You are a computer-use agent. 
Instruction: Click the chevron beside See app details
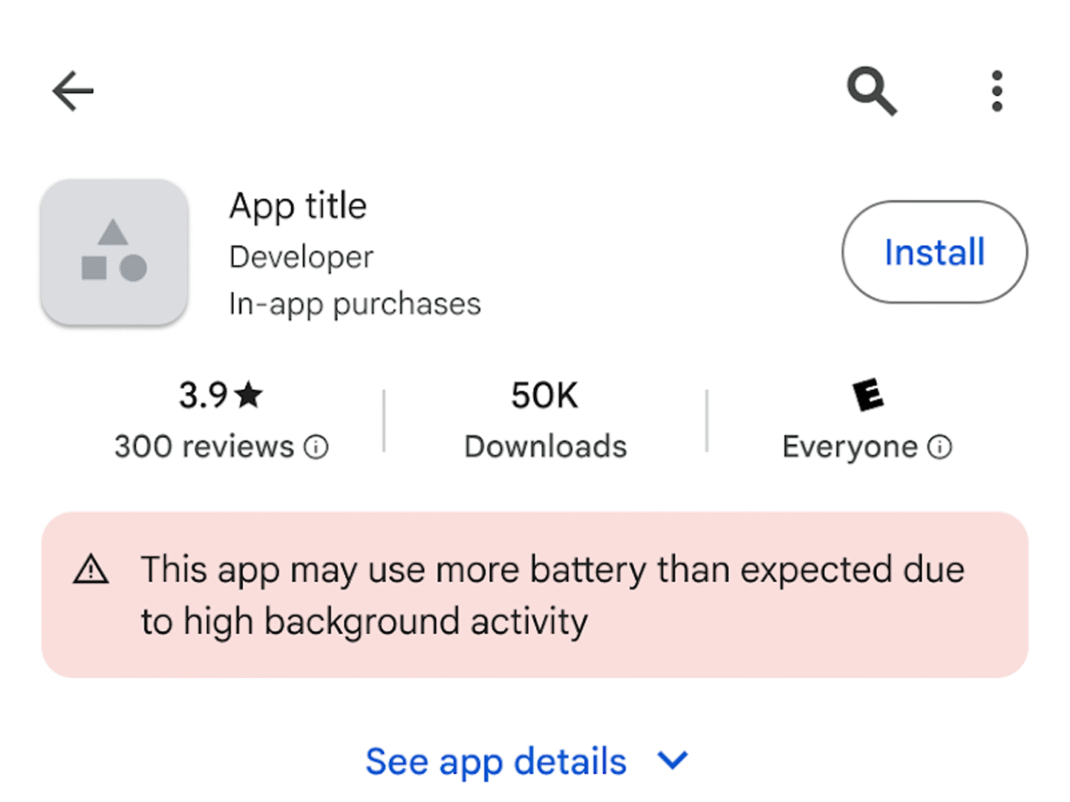(671, 761)
